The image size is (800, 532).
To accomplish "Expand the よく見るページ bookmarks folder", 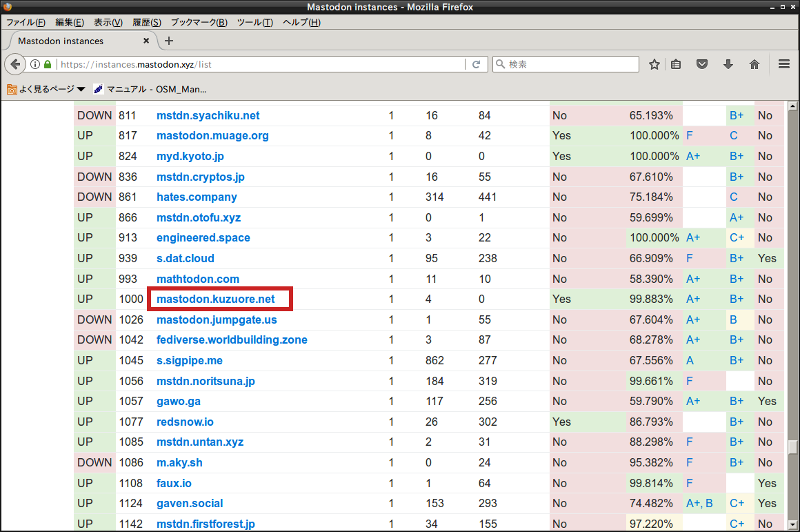I will (x=46, y=89).
